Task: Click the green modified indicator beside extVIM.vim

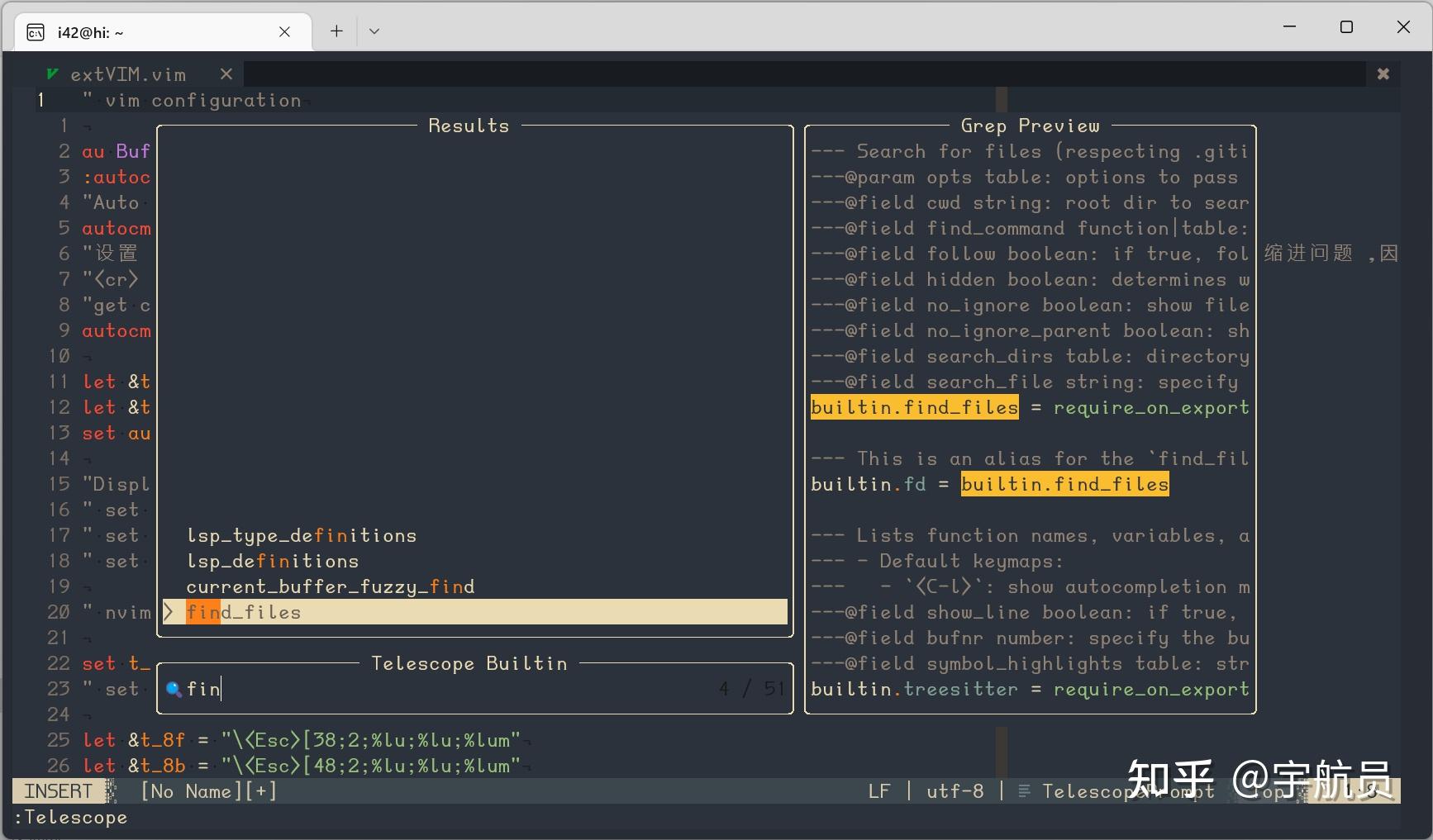Action: (52, 74)
